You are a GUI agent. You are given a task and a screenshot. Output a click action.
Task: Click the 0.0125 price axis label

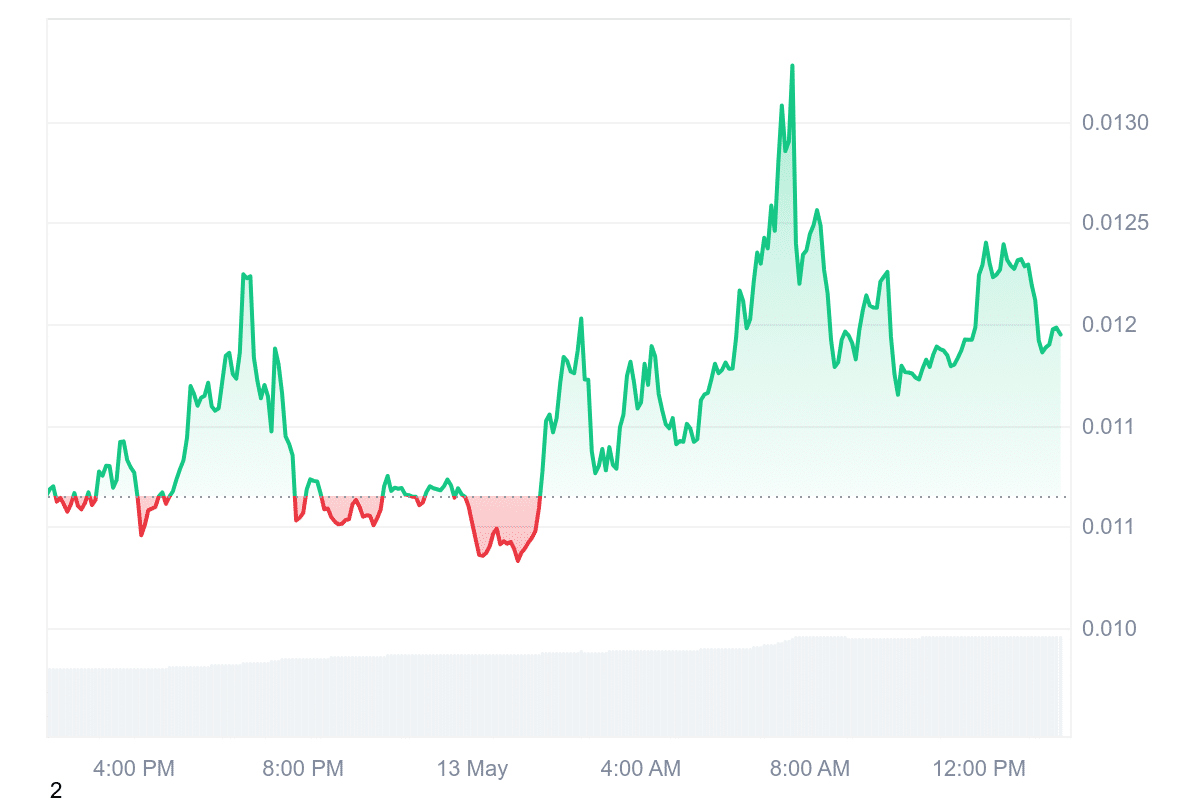1115,222
